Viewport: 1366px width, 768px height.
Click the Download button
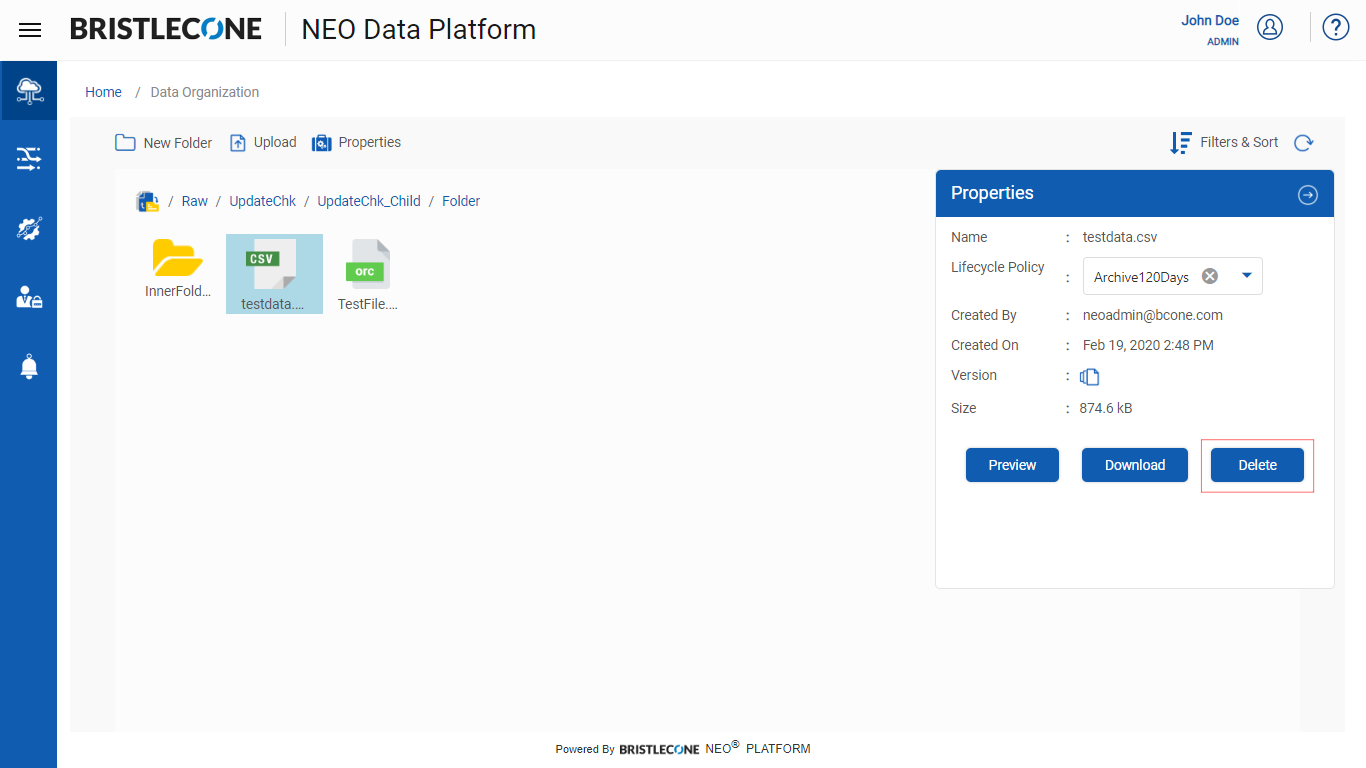click(1135, 465)
